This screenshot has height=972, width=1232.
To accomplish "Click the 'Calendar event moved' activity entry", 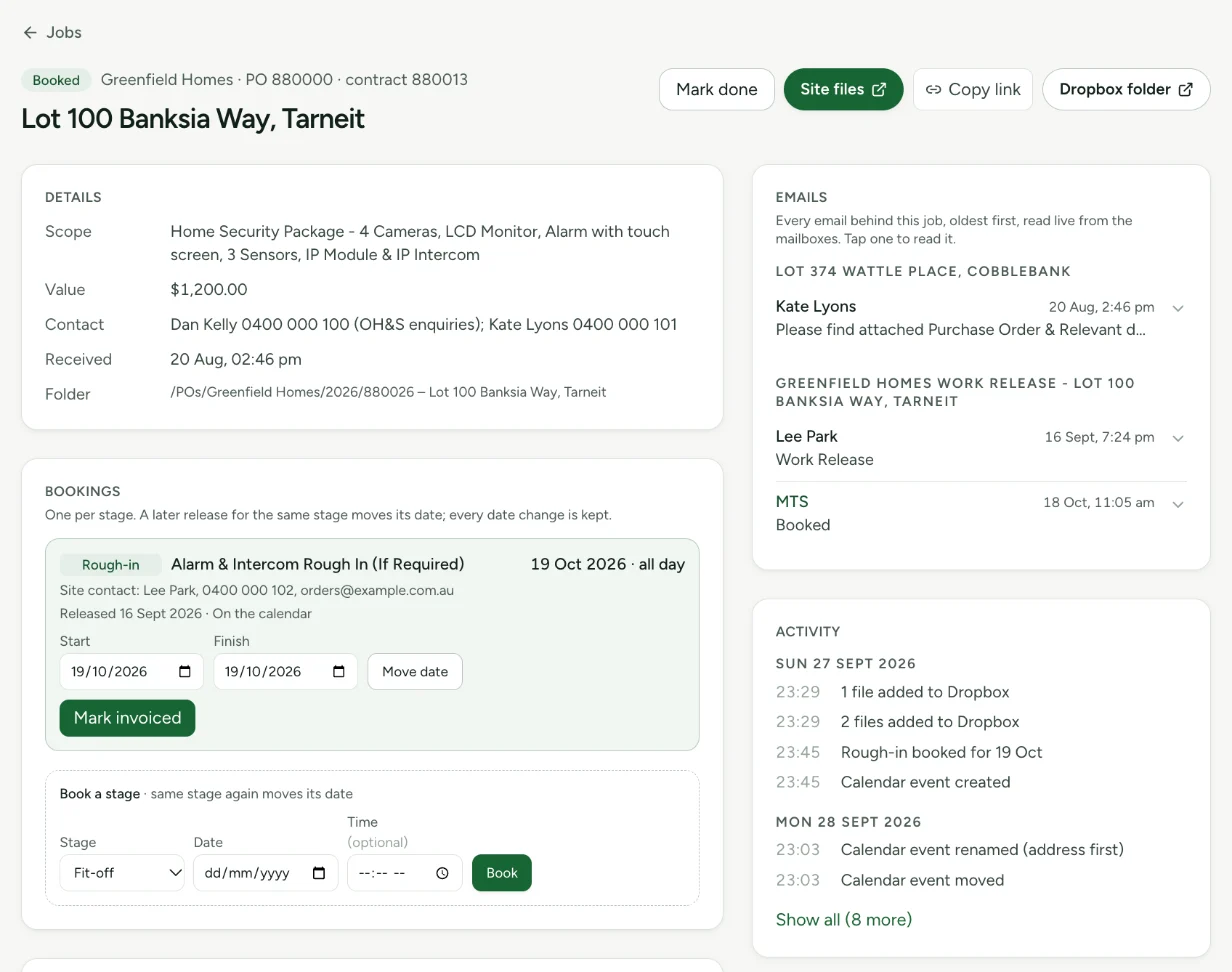I will (x=922, y=881).
